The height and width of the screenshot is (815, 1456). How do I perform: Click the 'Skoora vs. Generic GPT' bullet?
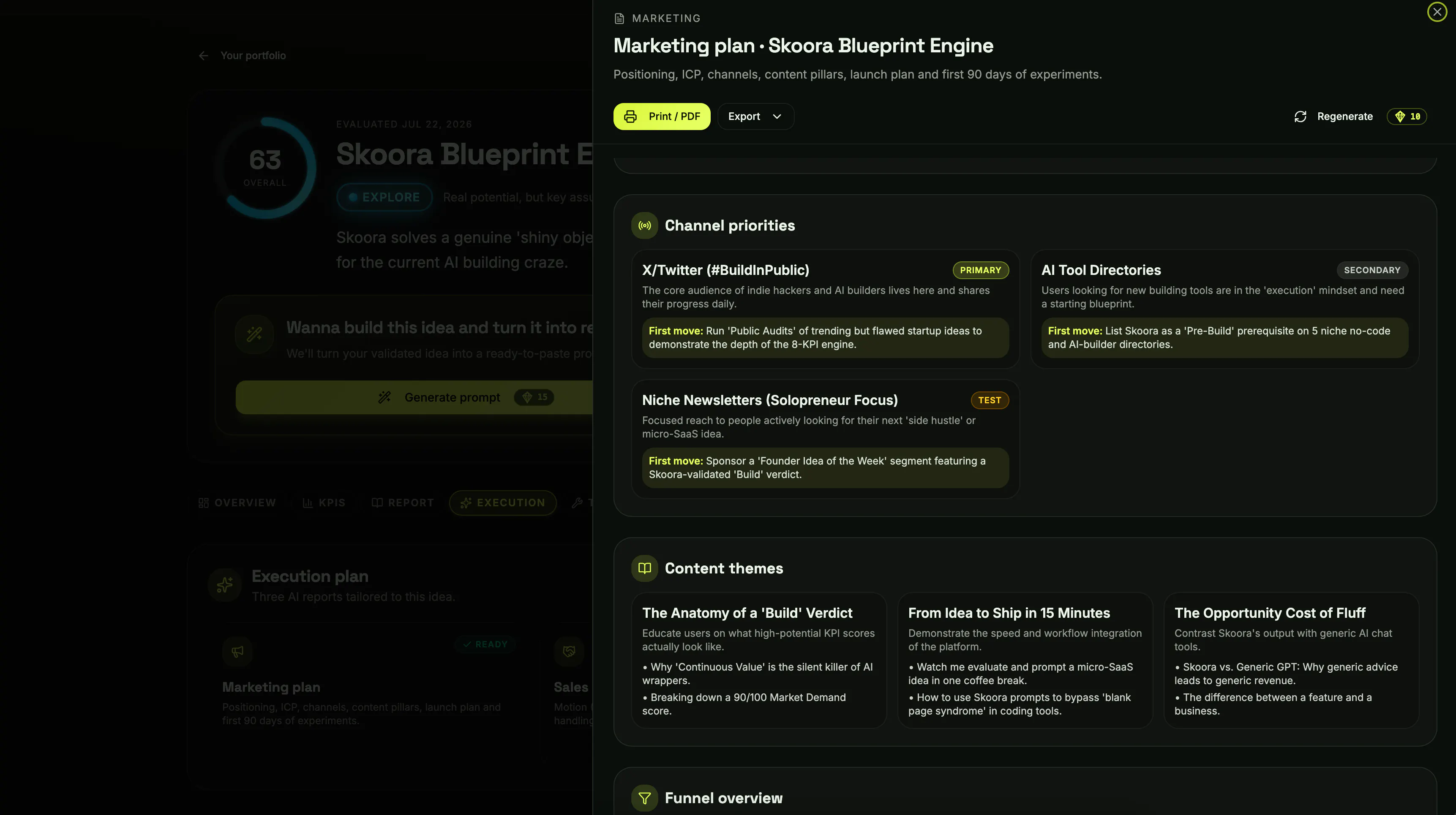(1286, 674)
